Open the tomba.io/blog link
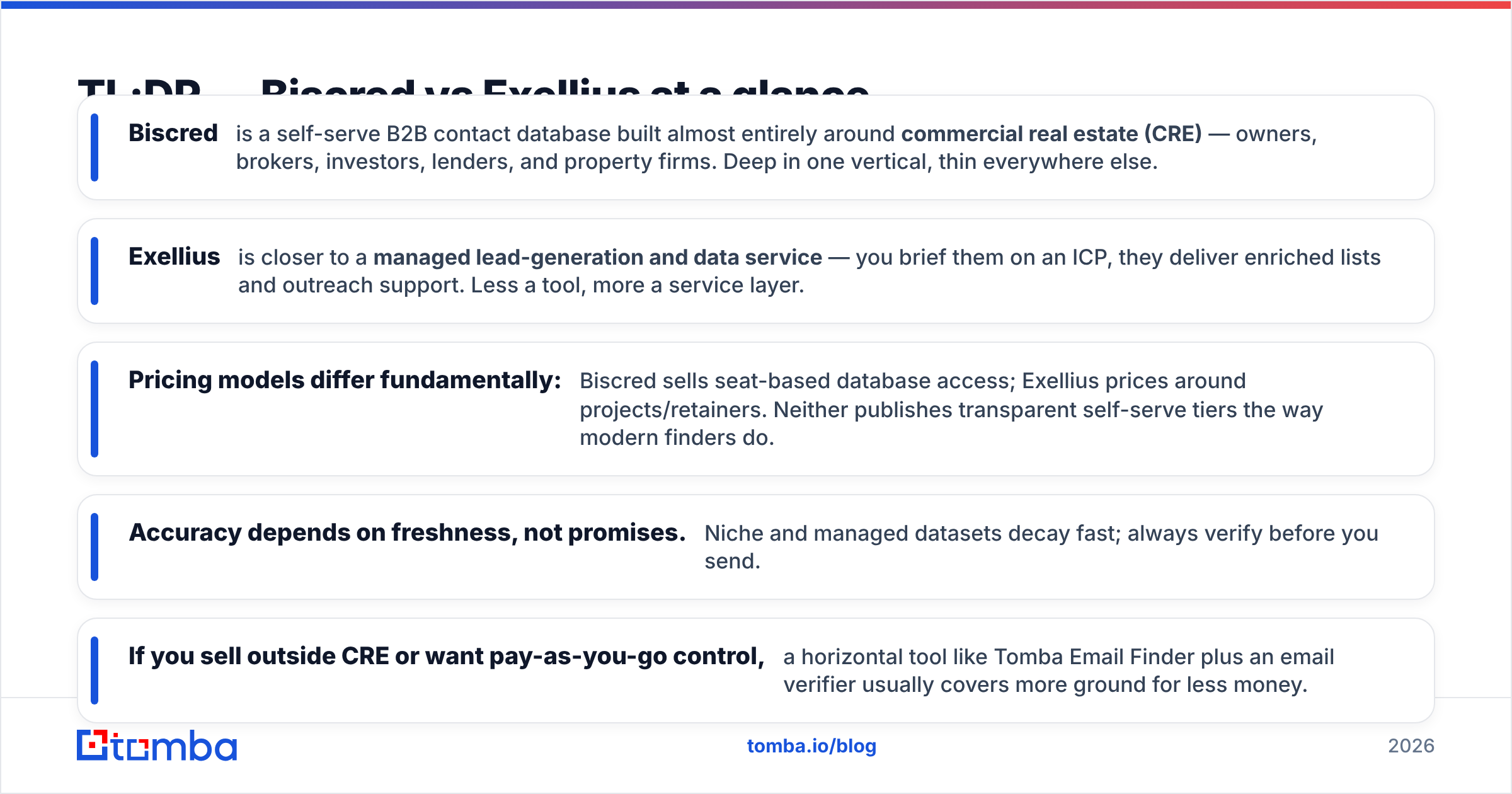 [811, 746]
